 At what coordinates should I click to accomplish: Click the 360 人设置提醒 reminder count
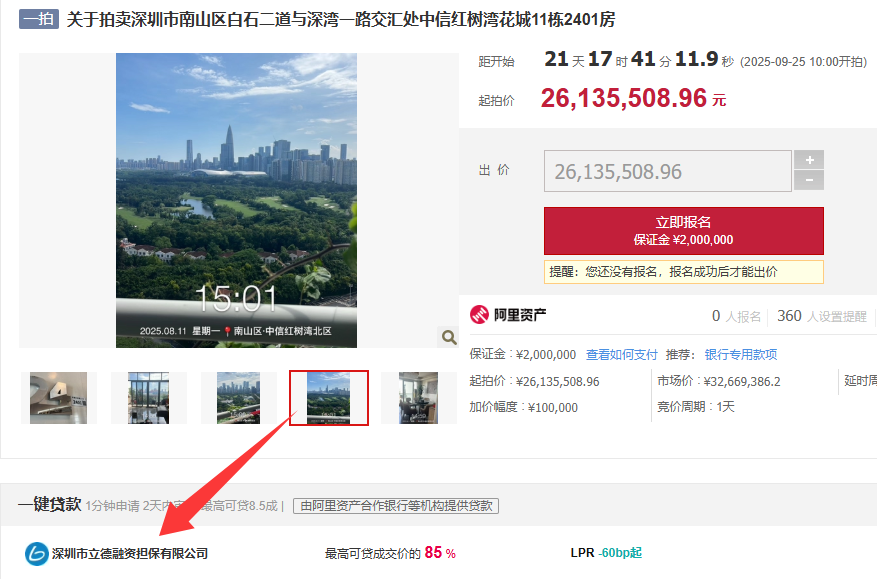pyautogui.click(x=822, y=316)
